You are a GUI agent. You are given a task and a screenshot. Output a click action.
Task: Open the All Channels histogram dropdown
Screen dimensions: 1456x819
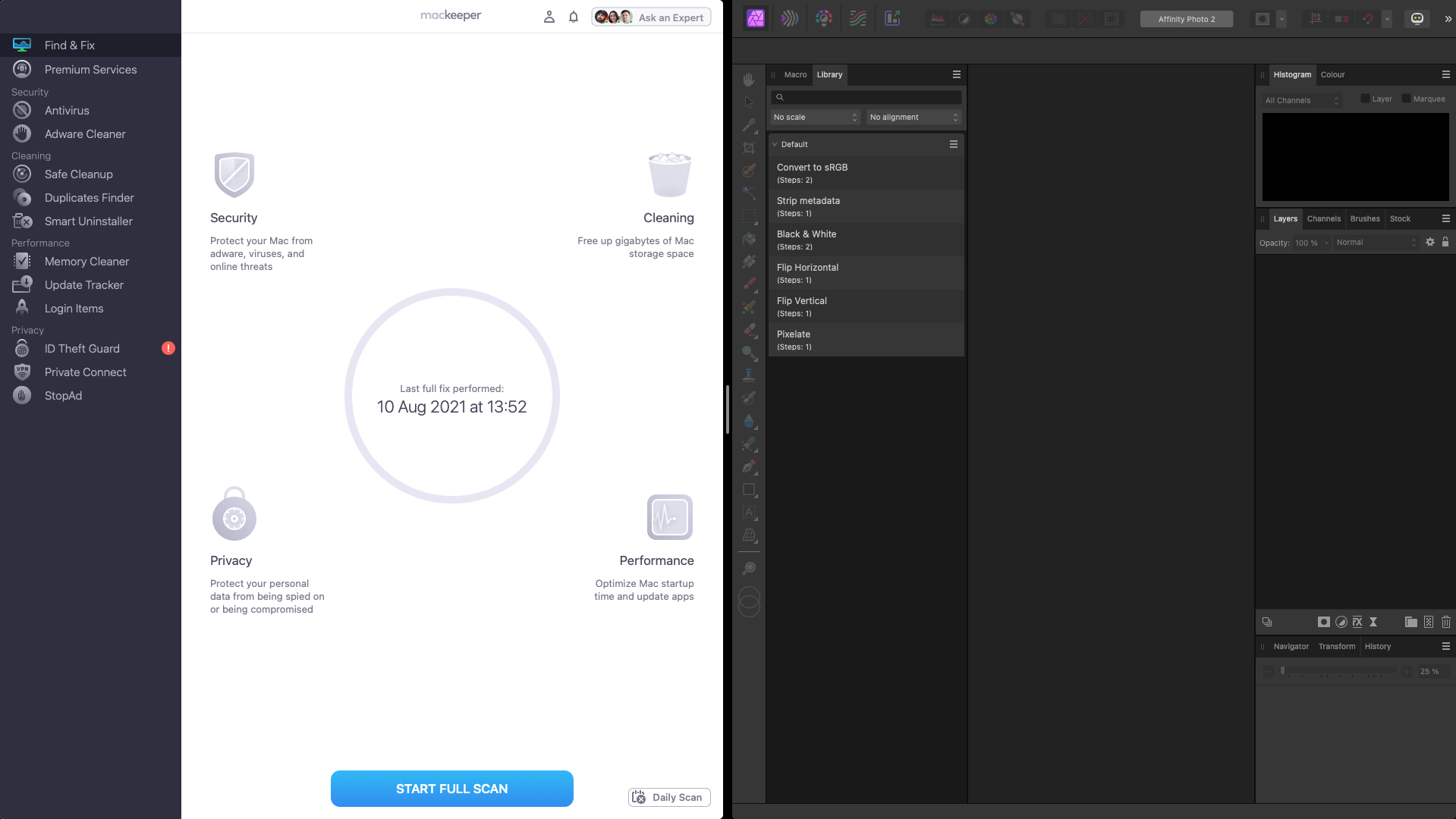[x=1302, y=100]
